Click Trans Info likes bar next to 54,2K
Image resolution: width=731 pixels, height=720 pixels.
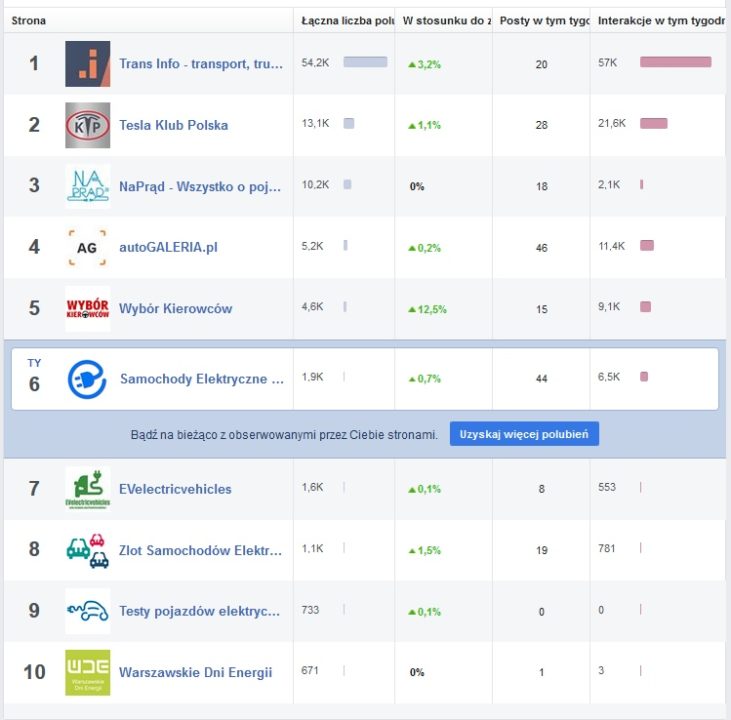click(x=365, y=62)
